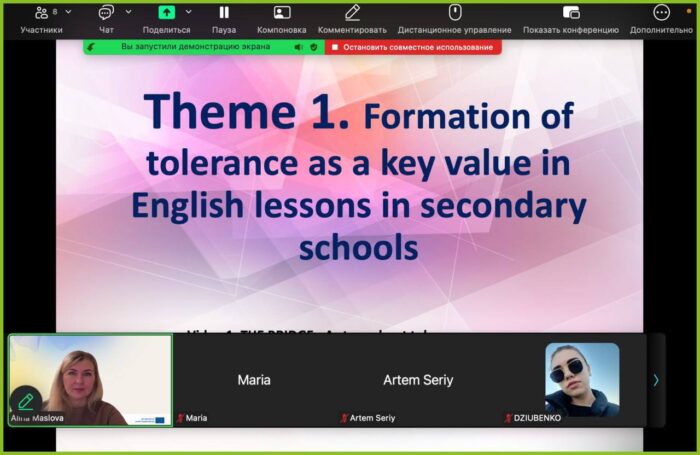The height and width of the screenshot is (455, 700).
Task: Select Maria's participant tile
Action: point(254,380)
